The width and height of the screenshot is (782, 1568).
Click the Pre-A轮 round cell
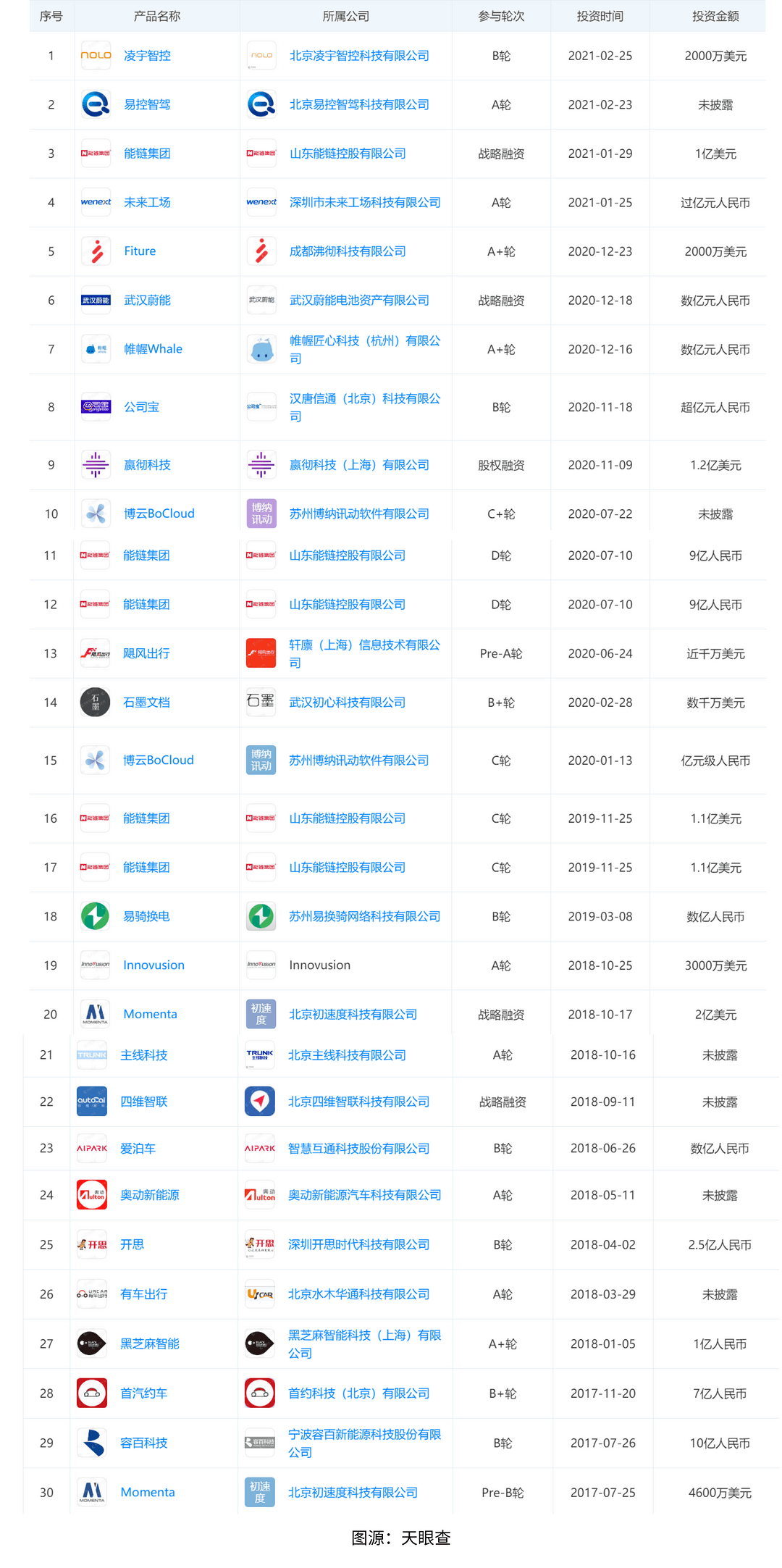point(501,653)
